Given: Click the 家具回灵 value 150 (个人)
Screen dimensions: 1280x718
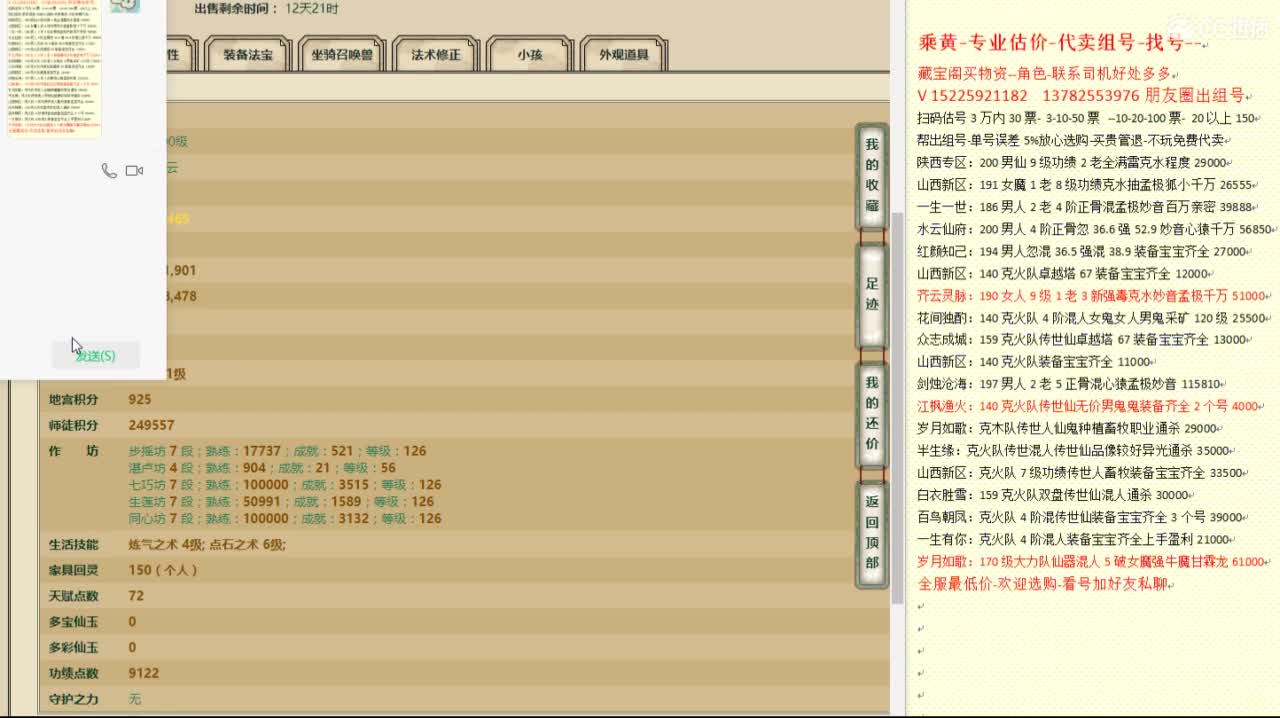Looking at the screenshot, I should coord(163,570).
